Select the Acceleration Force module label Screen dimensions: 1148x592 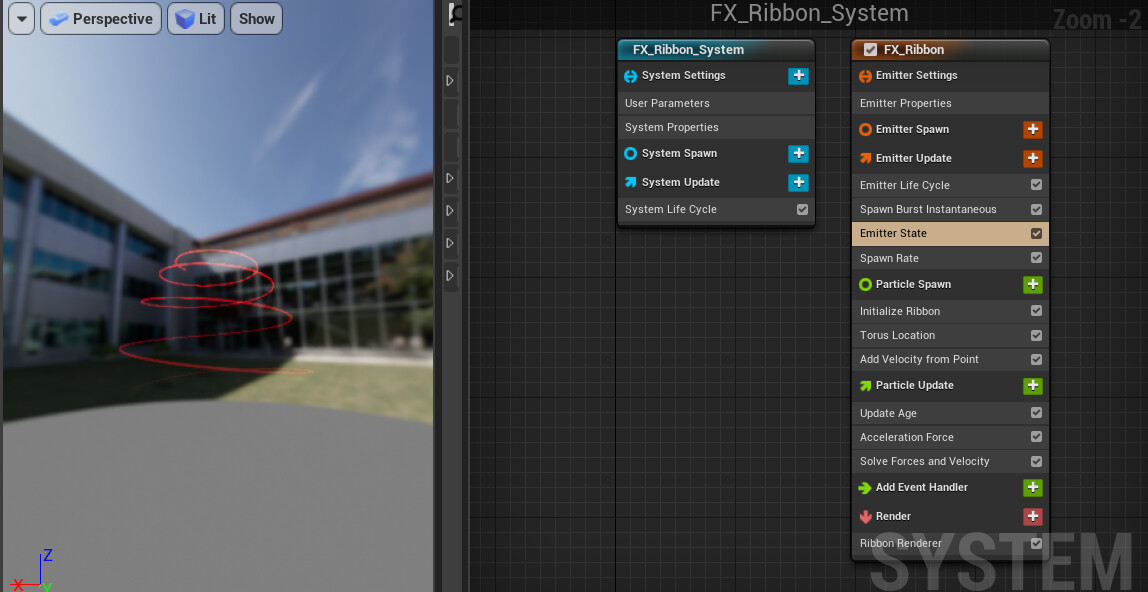click(906, 437)
